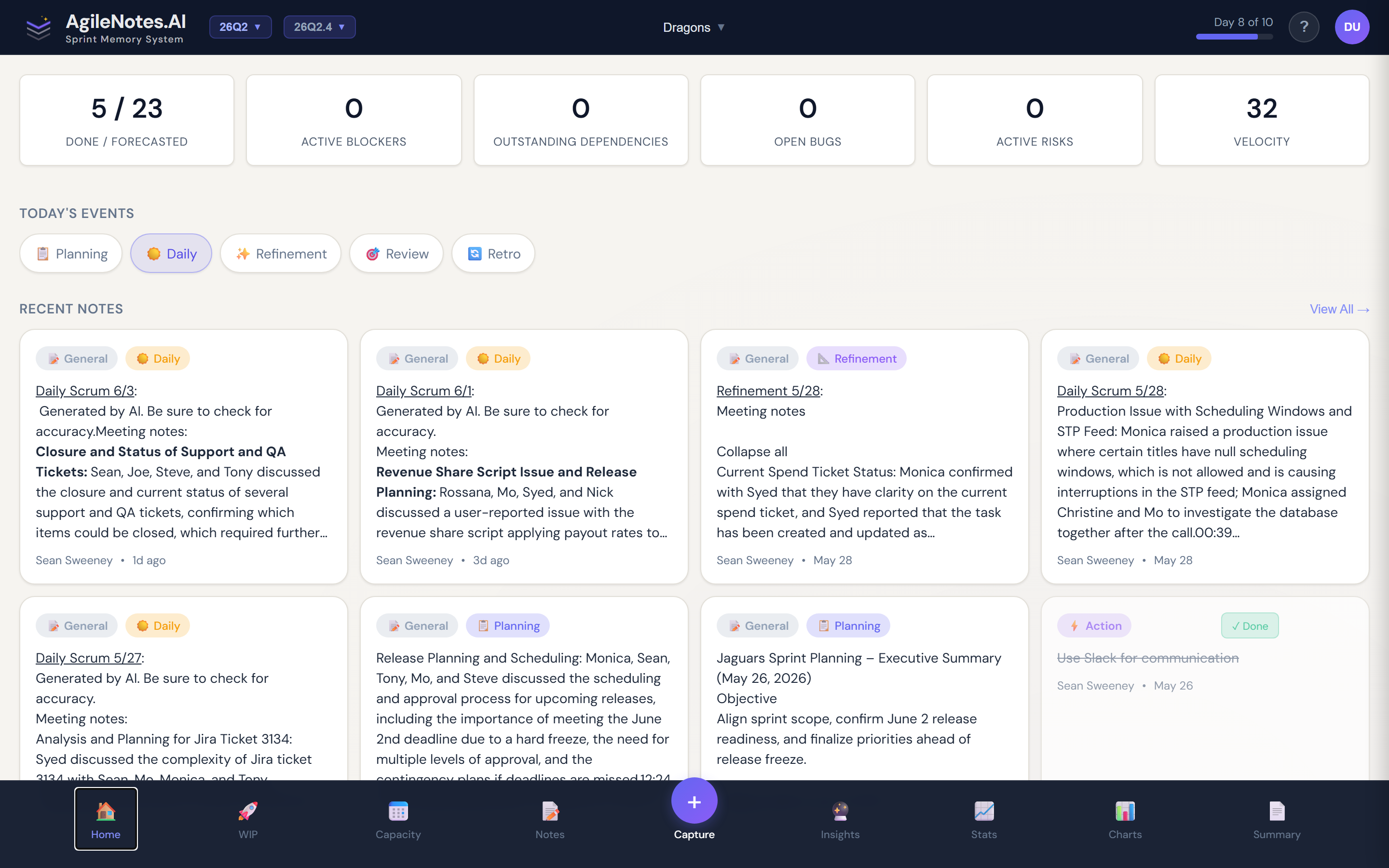This screenshot has width=1389, height=868.
Task: Select the Planning events filter
Action: (x=71, y=253)
